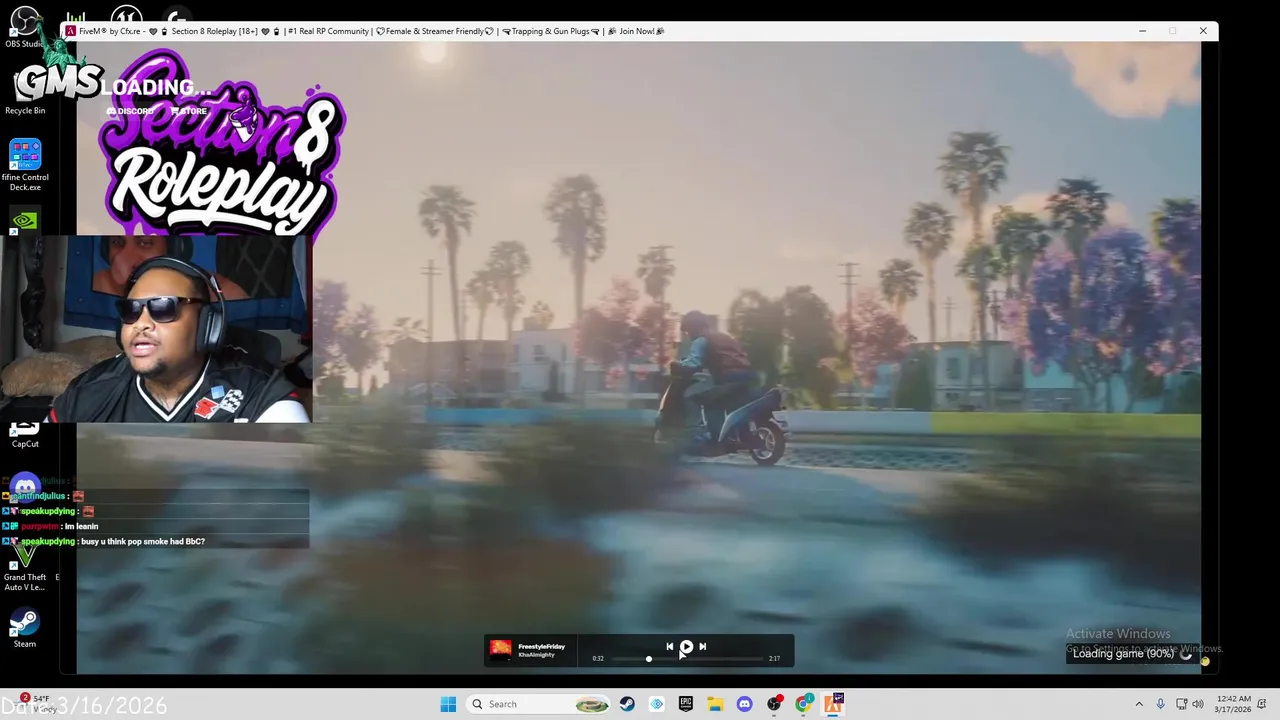Open the blue diamond app in taskbar
The height and width of the screenshot is (720, 1280).
[x=657, y=704]
